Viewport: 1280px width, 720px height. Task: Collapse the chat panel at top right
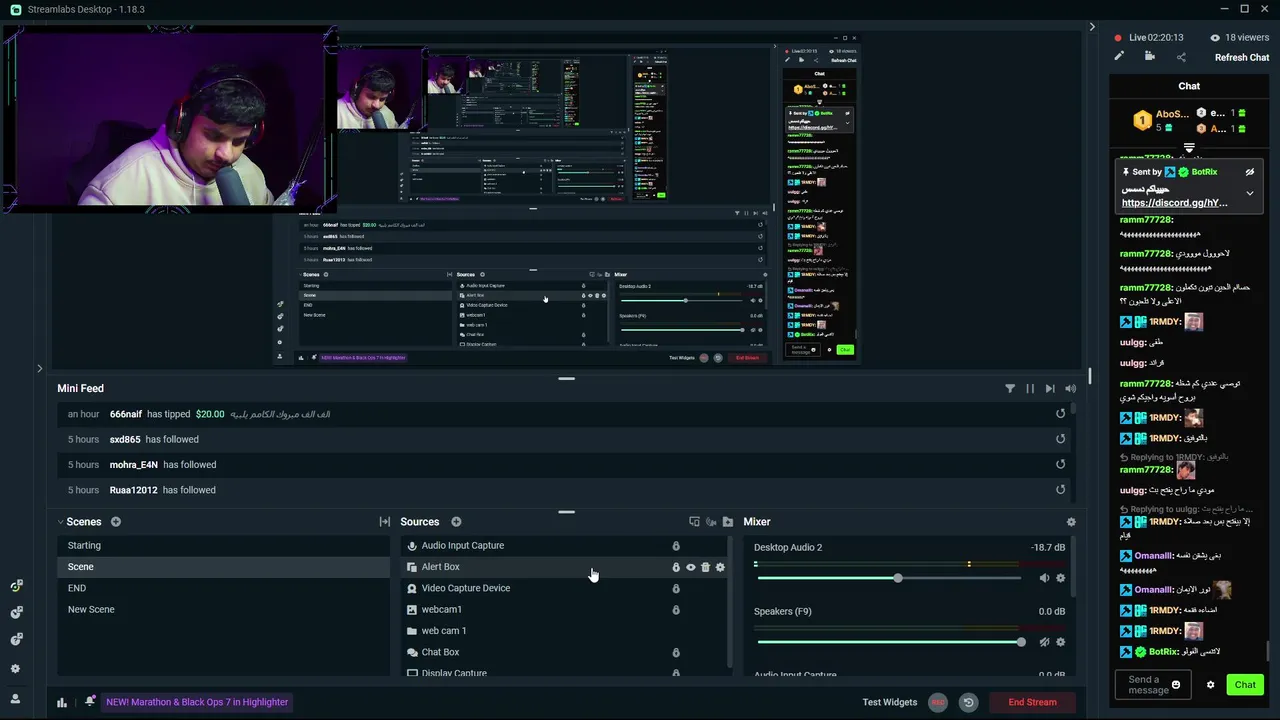[x=1092, y=27]
